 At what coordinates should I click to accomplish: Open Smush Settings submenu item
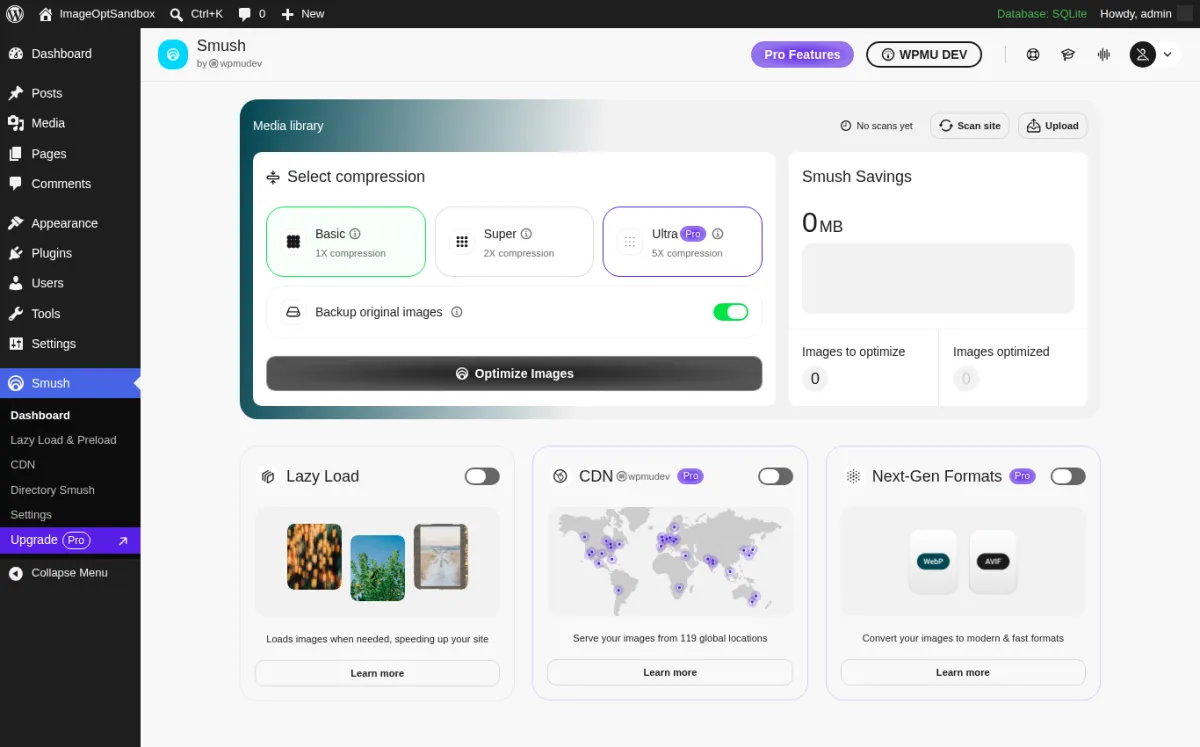coord(31,515)
